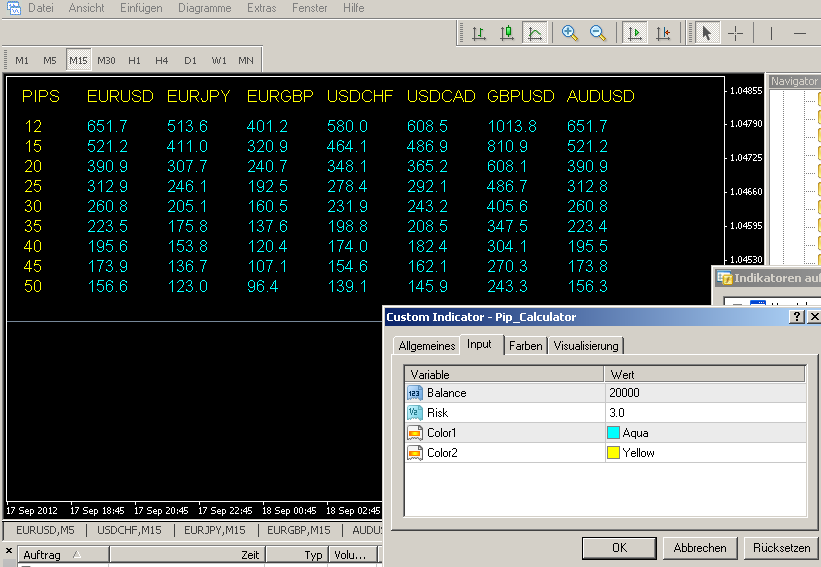
Task: Switch chart to bar chart display
Action: [x=479, y=33]
